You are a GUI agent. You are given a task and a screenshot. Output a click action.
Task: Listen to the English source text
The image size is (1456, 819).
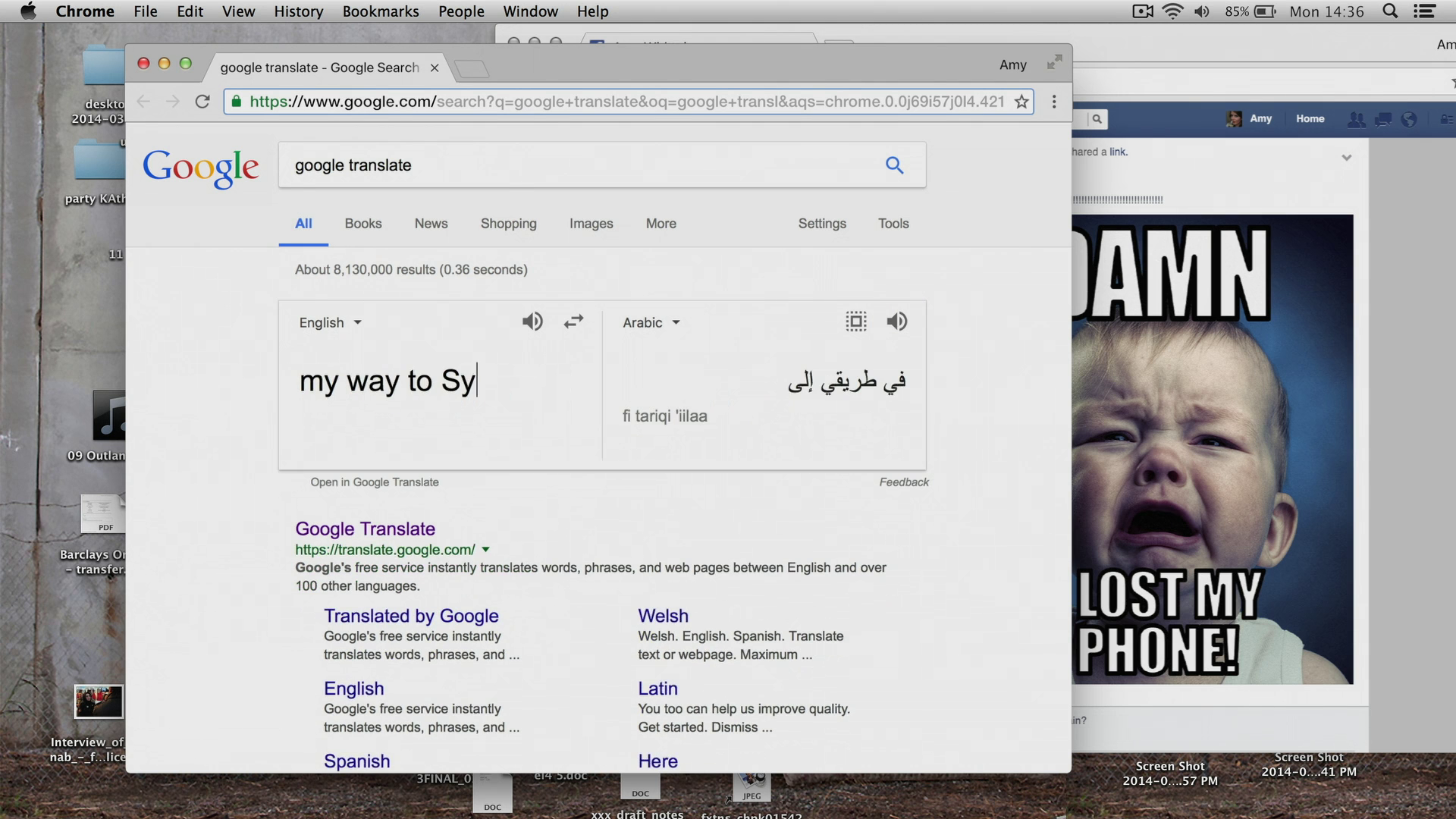532,322
